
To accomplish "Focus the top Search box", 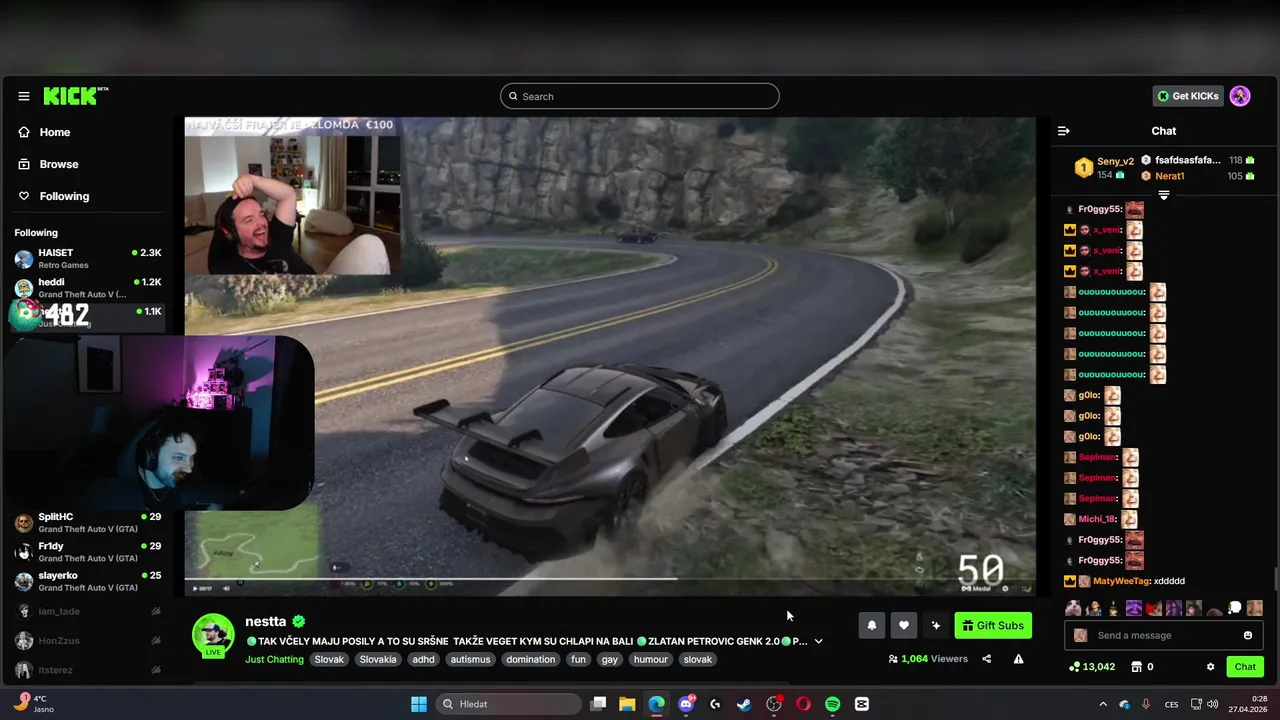I will coord(640,96).
